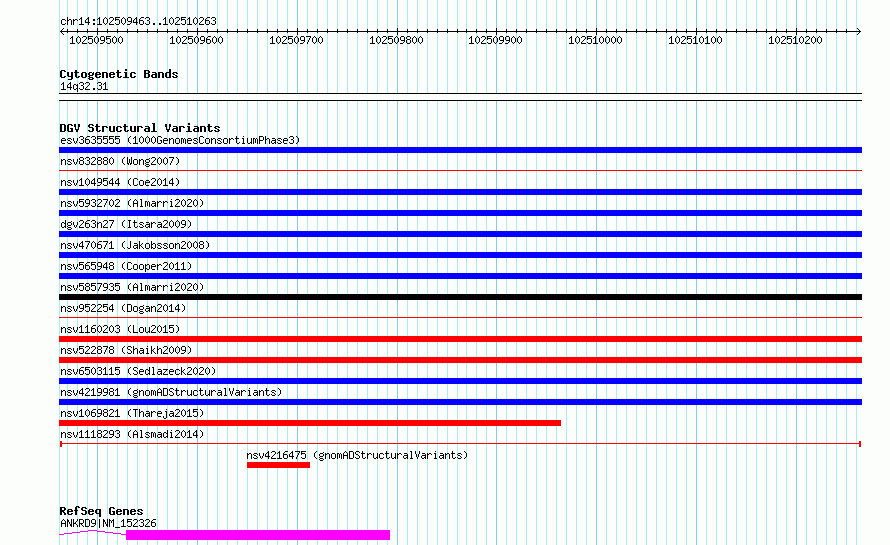Select the red bar under nsv522878
Viewport: 890px width, 545px height.
[x=460, y=360]
